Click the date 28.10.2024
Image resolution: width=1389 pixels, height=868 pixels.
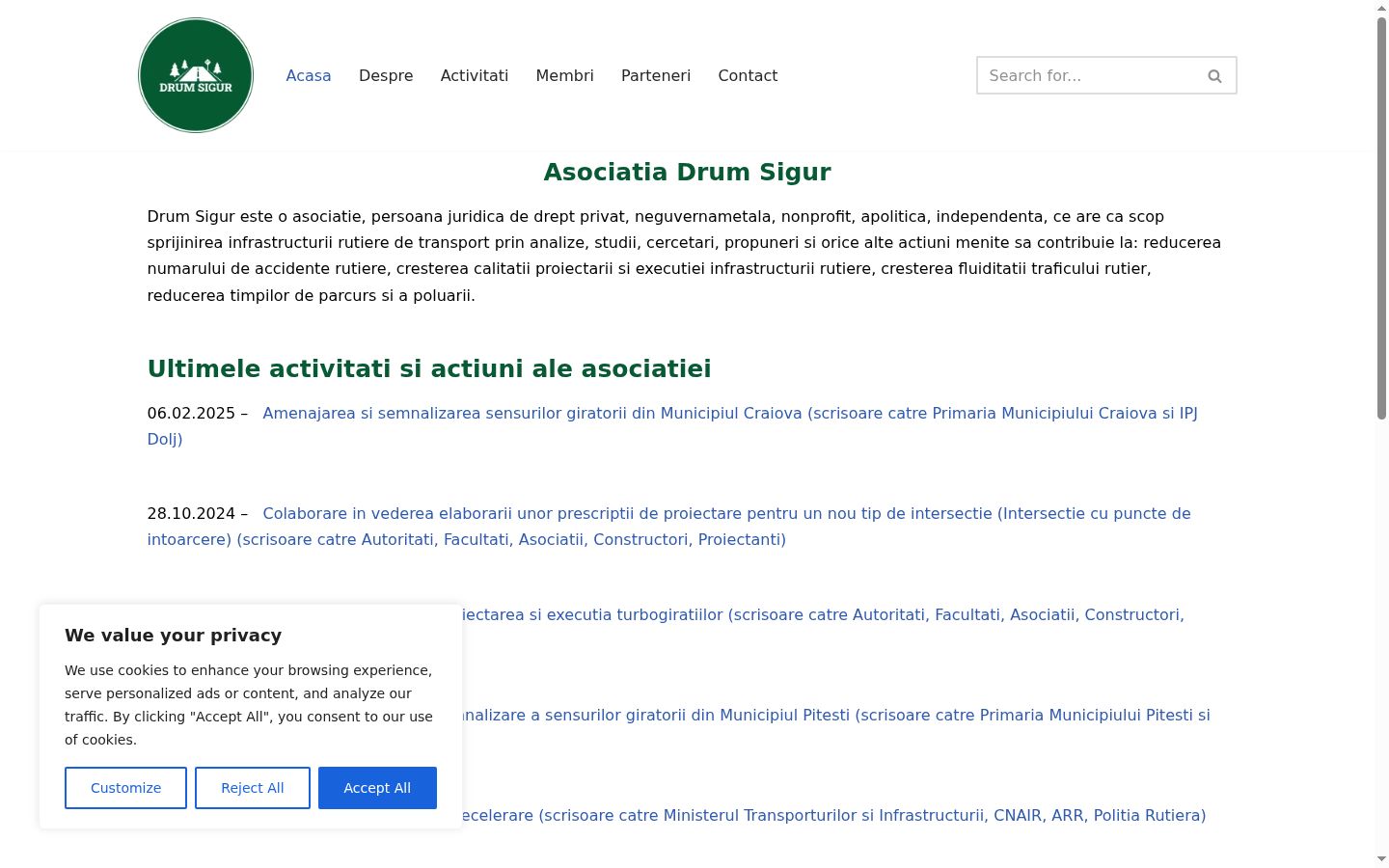(x=191, y=513)
